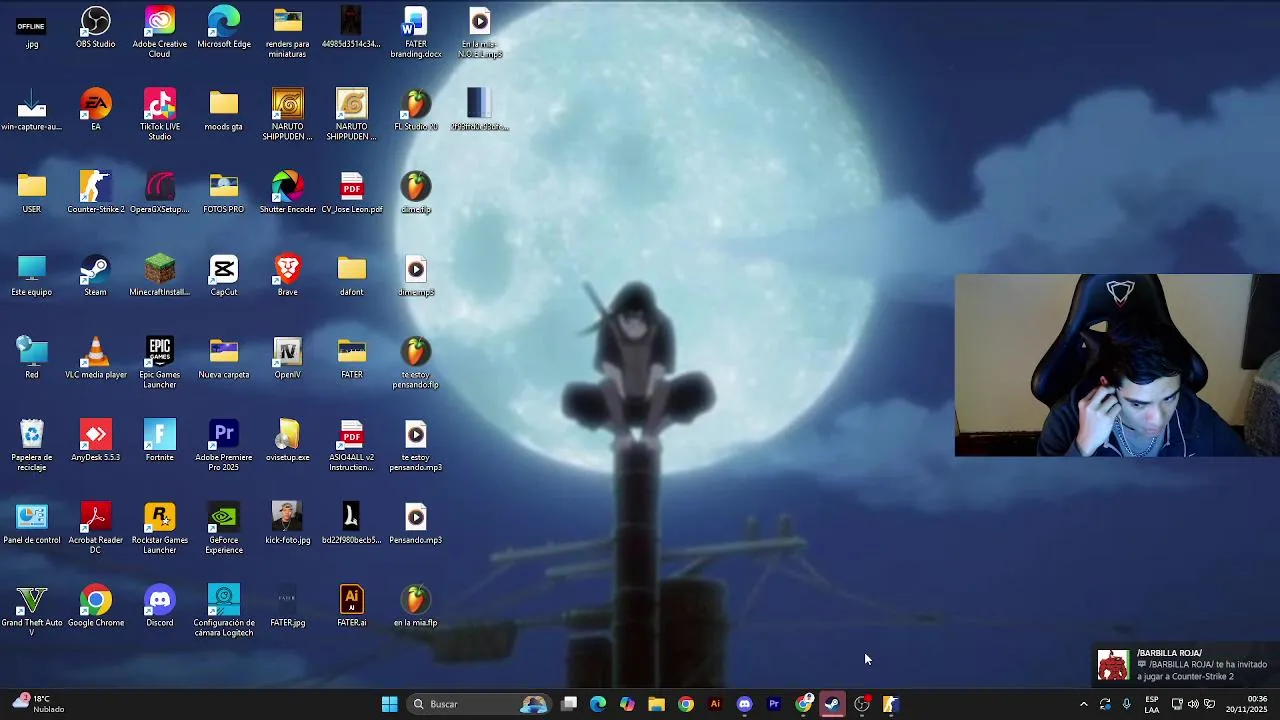Image resolution: width=1280 pixels, height=720 pixels.
Task: Select the moods gta folder
Action: [x=224, y=111]
